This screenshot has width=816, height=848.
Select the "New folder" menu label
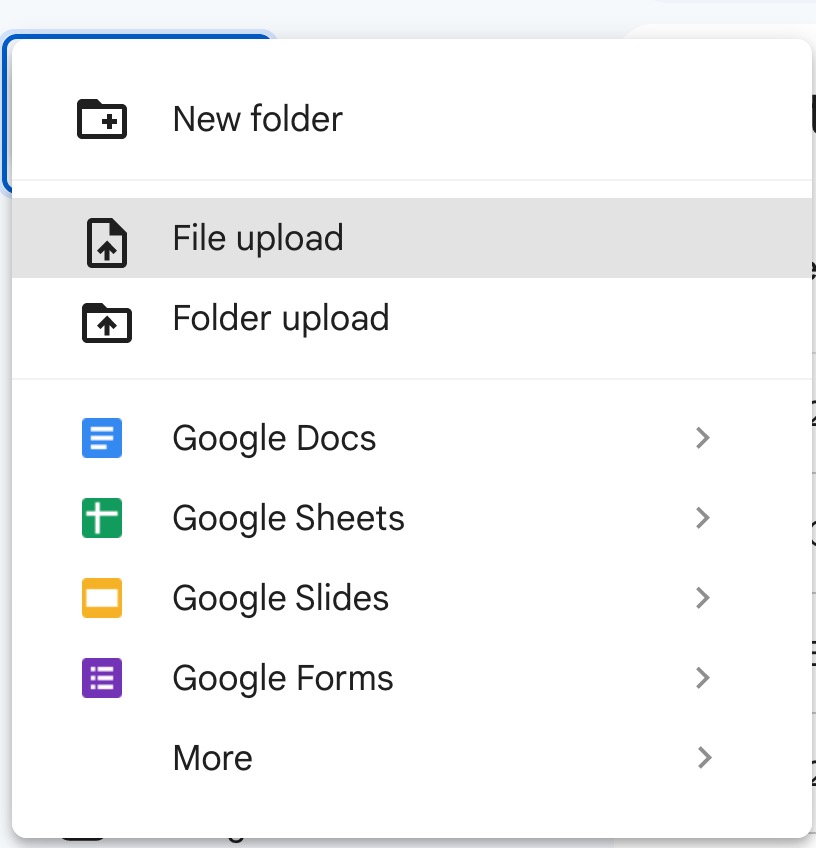coord(257,119)
